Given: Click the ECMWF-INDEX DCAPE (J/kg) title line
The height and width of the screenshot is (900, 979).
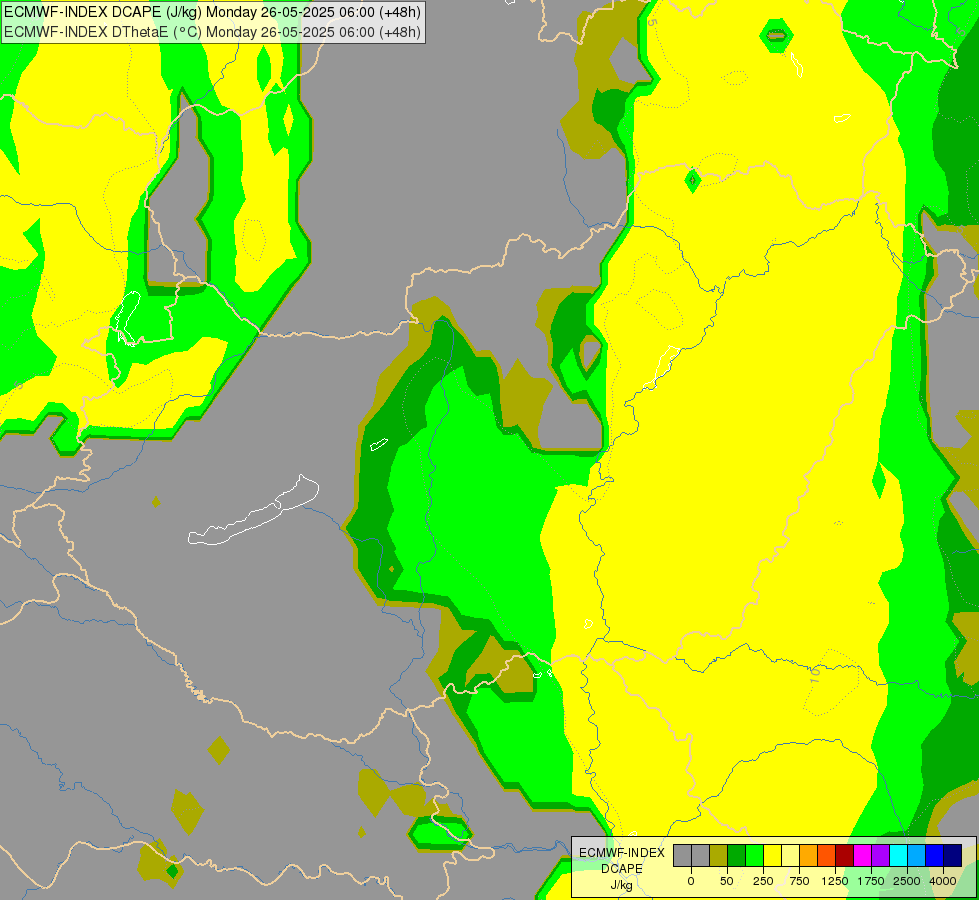Looking at the screenshot, I should pos(212,12).
